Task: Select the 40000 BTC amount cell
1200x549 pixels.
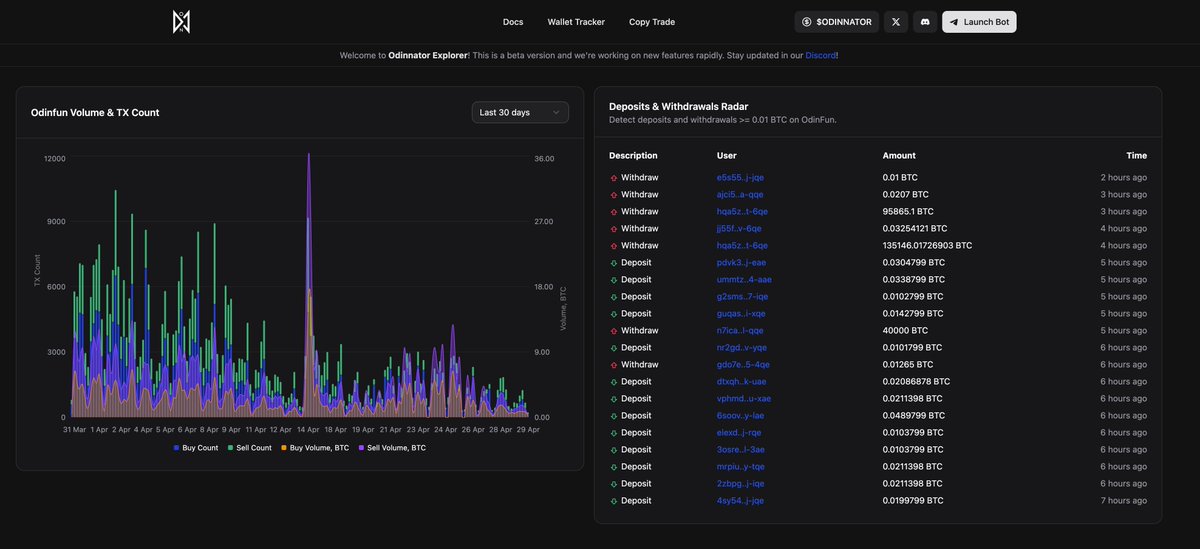Action: pos(905,331)
